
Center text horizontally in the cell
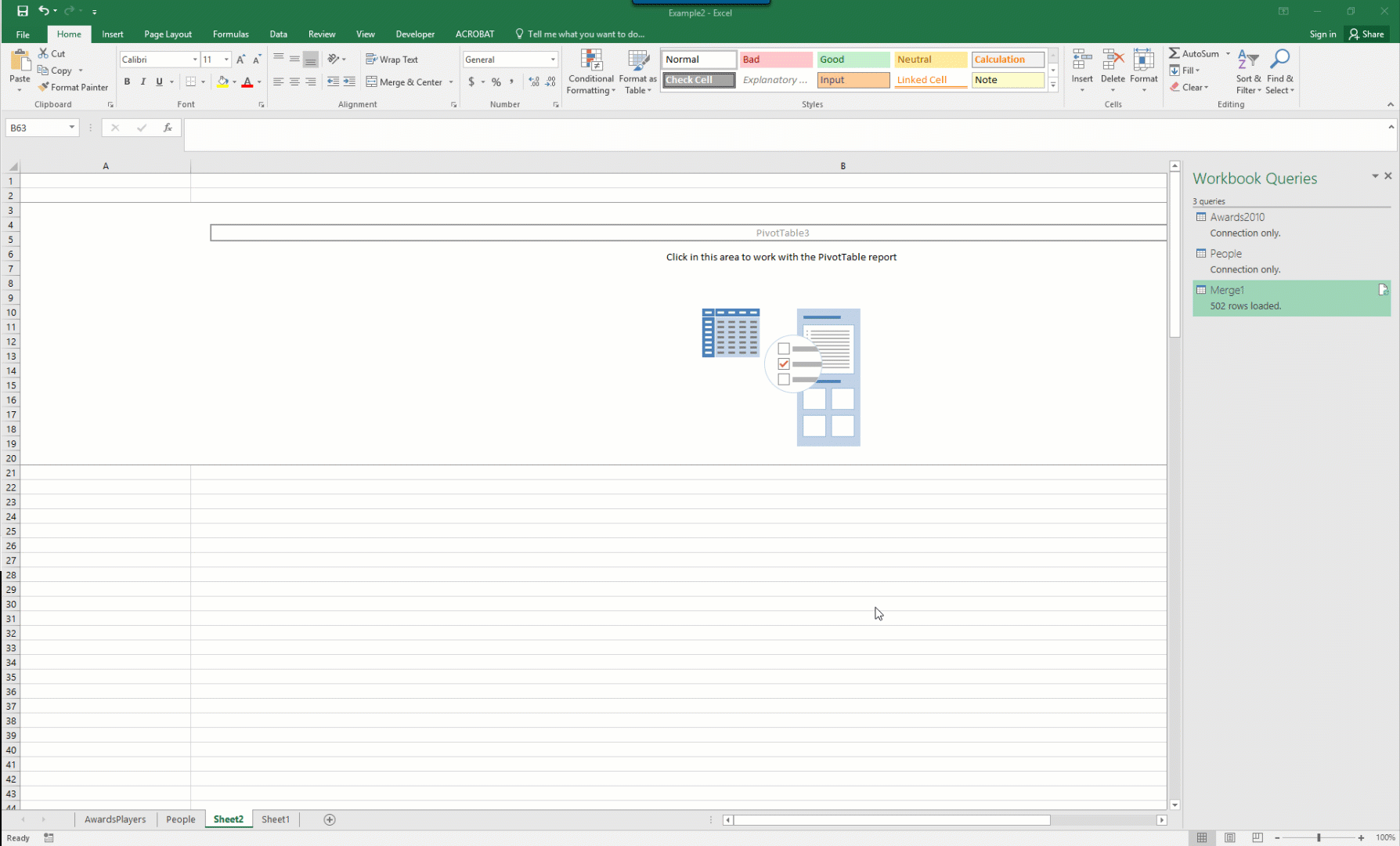pos(294,81)
